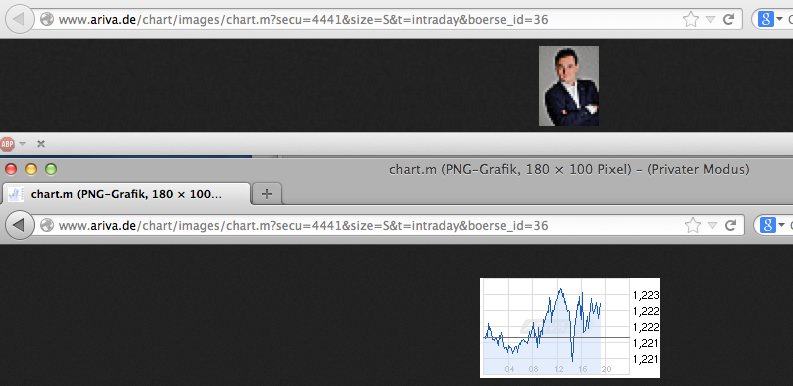Click the Google search engine icon in lower window
Screen dimensions: 793x386
(768, 225)
